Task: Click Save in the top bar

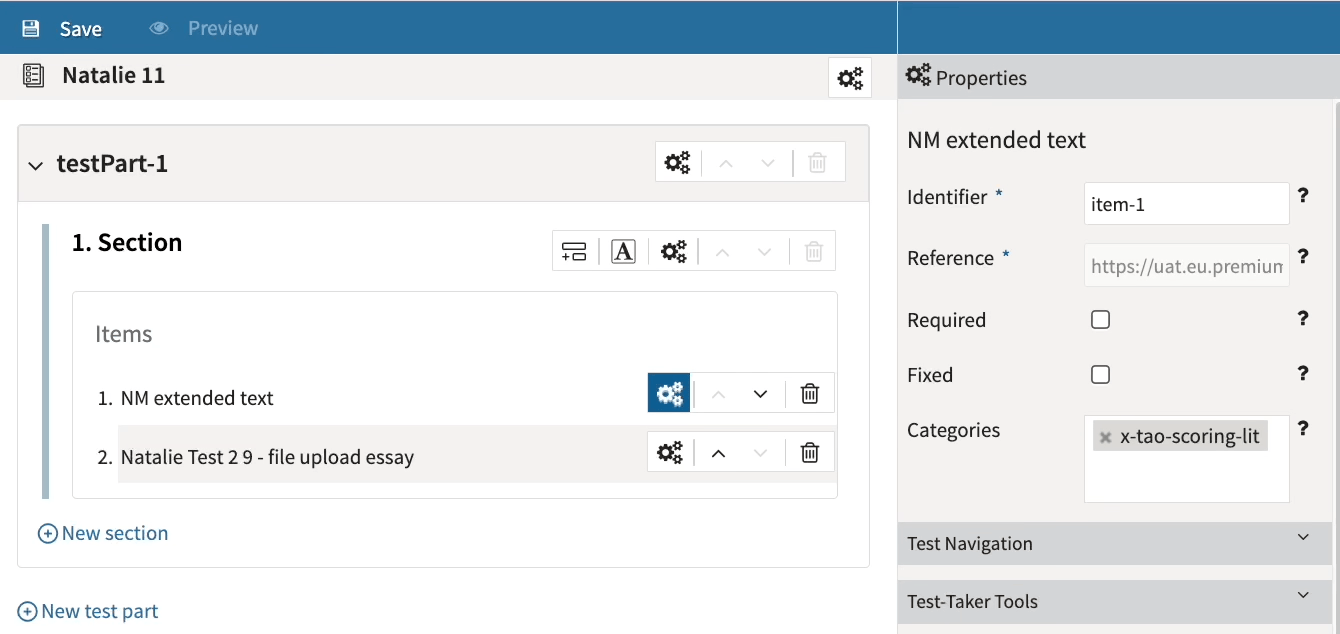Action: tap(62, 29)
